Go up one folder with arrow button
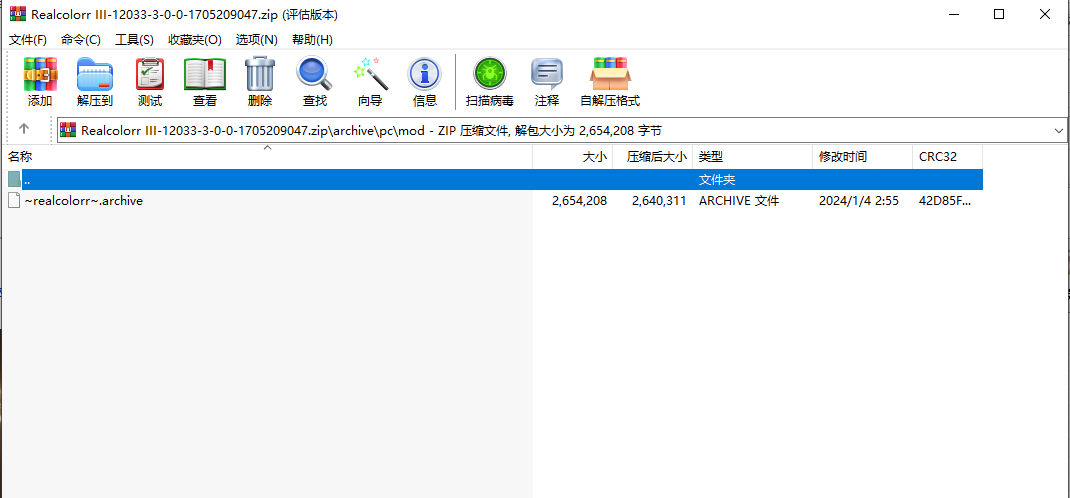 pyautogui.click(x=24, y=129)
